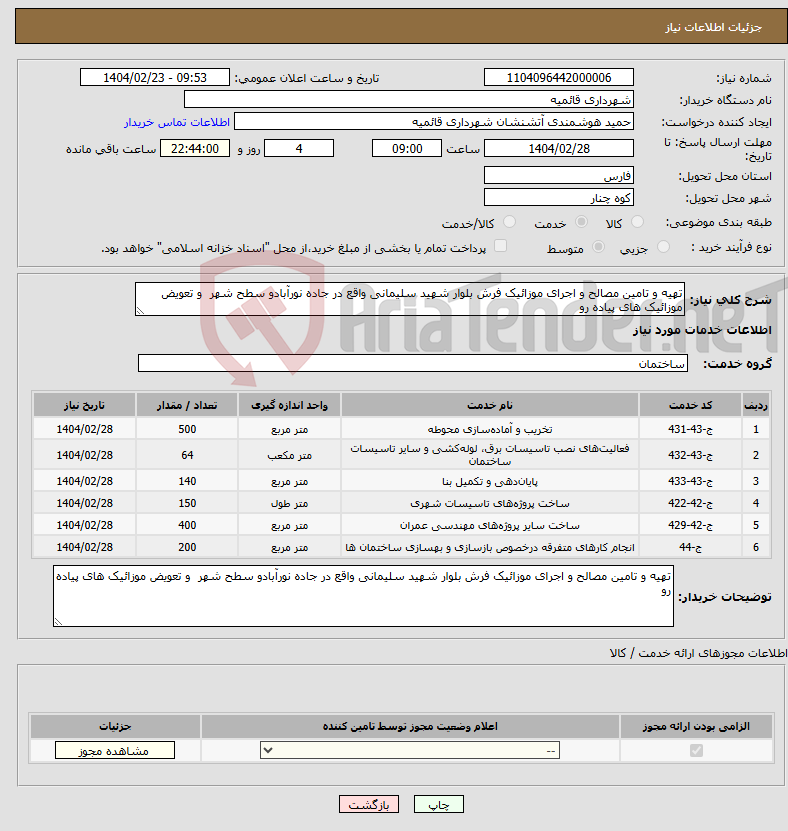Viewport: 788px width, 831px height.
Task: Click service code ج-43-431
Action: click(x=690, y=429)
